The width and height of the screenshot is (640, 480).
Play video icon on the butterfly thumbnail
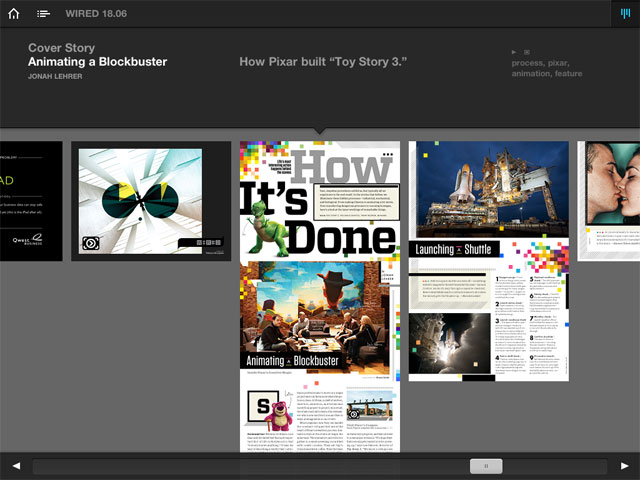click(91, 243)
